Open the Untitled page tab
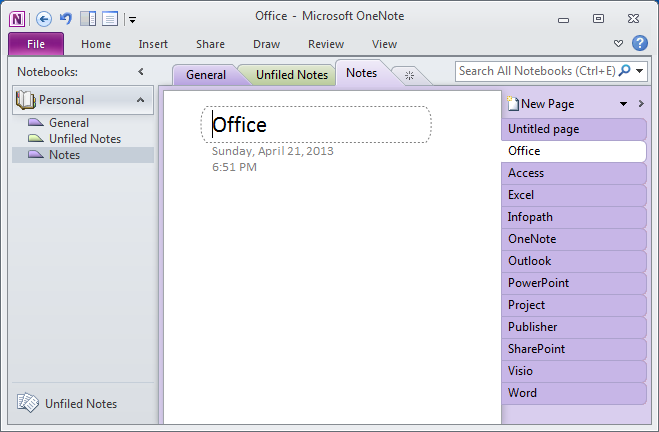Screen dimensions: 659x432 [x=574, y=129]
